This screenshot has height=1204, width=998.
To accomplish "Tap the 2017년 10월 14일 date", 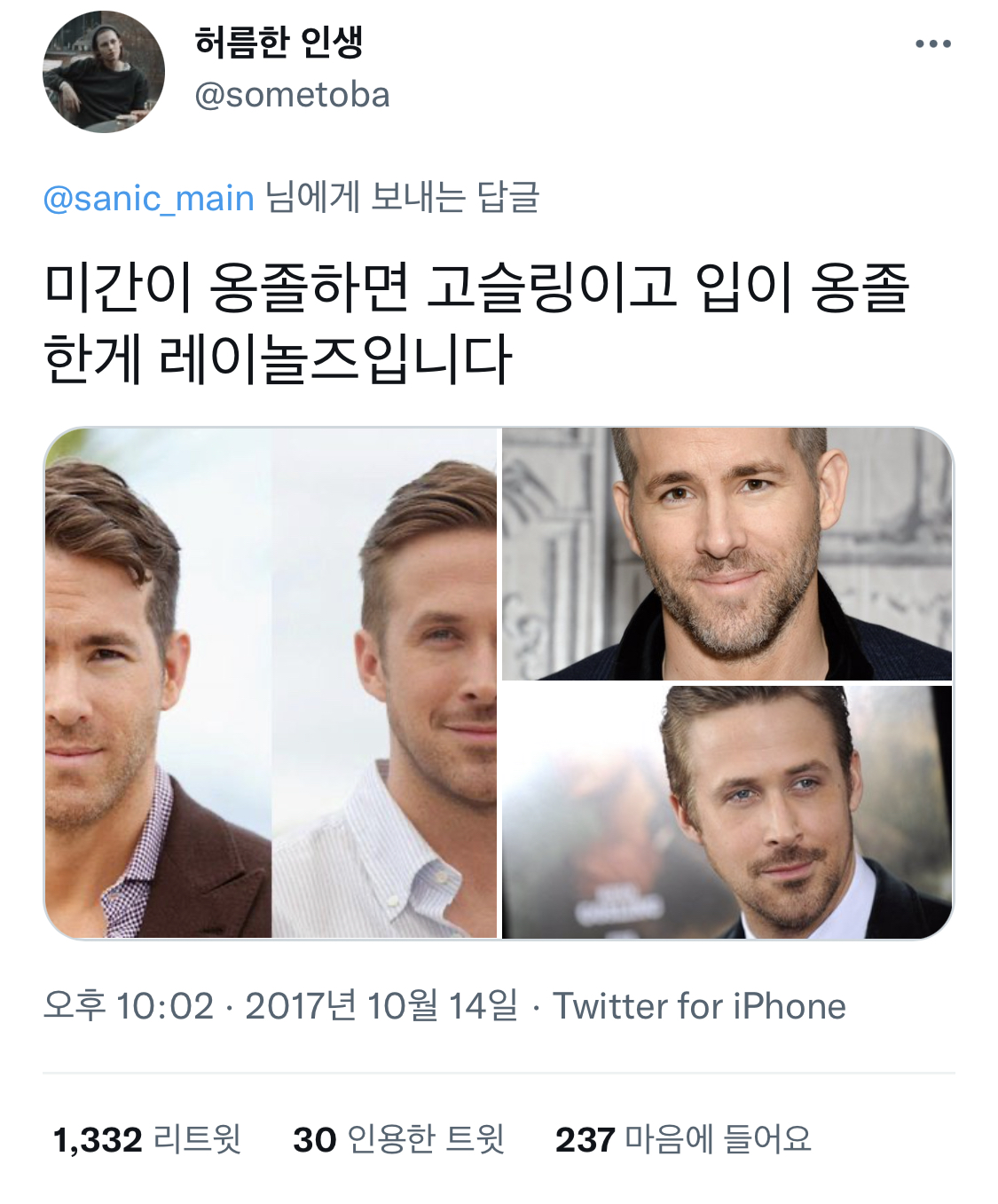I will click(x=381, y=1006).
